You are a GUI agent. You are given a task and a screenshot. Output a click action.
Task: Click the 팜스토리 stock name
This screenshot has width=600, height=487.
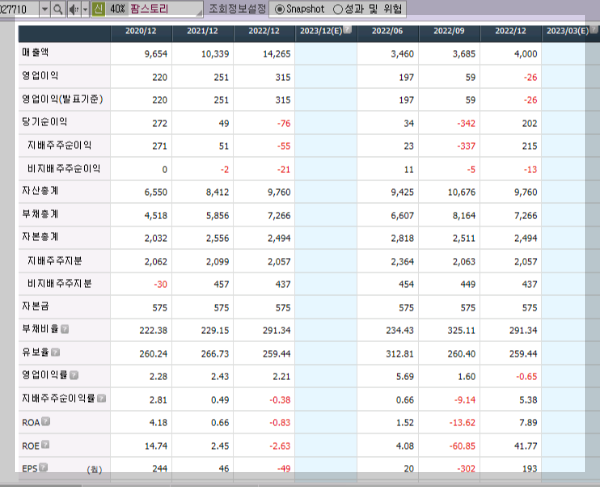[149, 9]
